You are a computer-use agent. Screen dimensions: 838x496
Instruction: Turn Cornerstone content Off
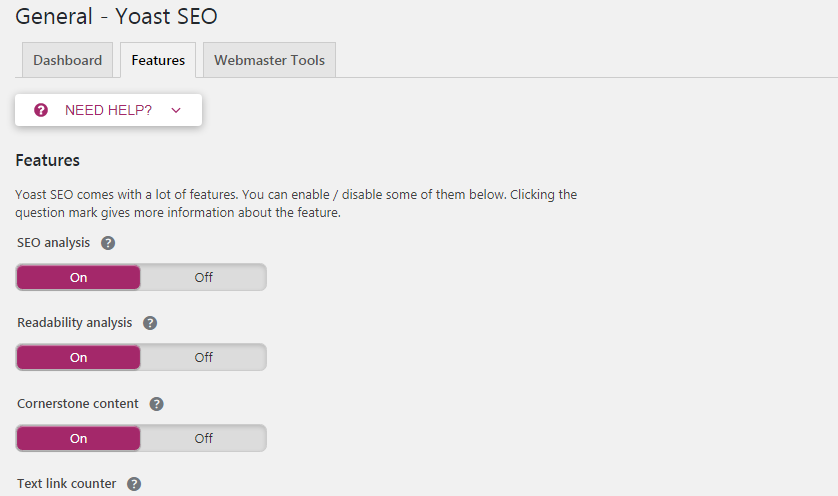[x=204, y=438]
